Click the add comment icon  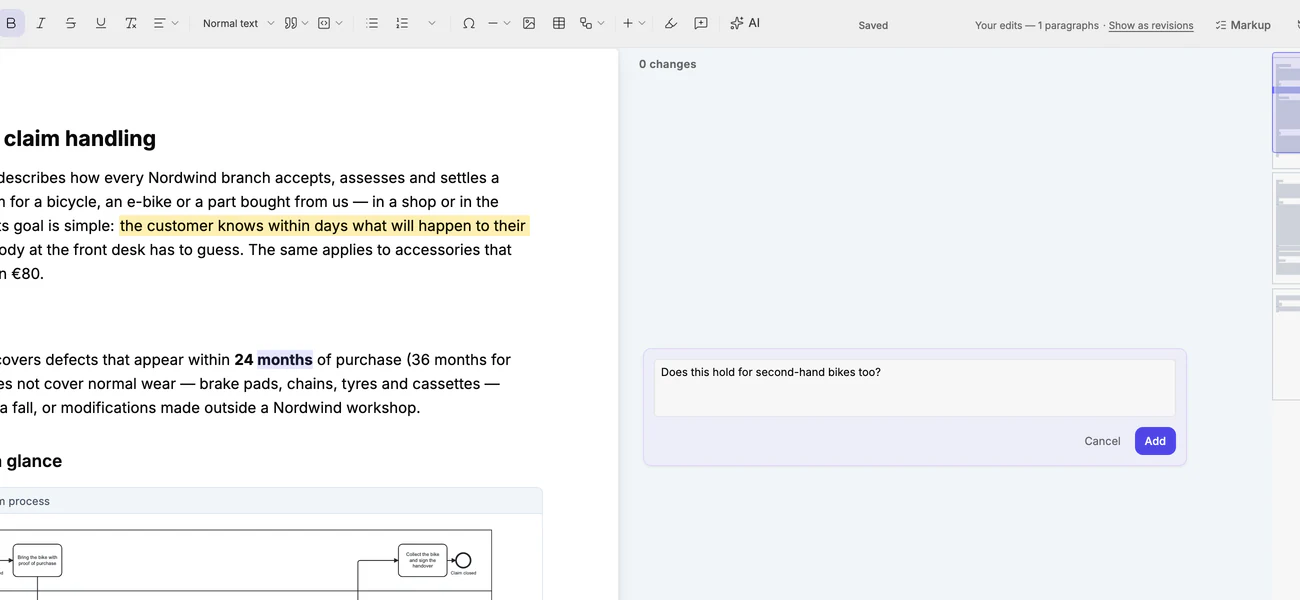(x=701, y=23)
